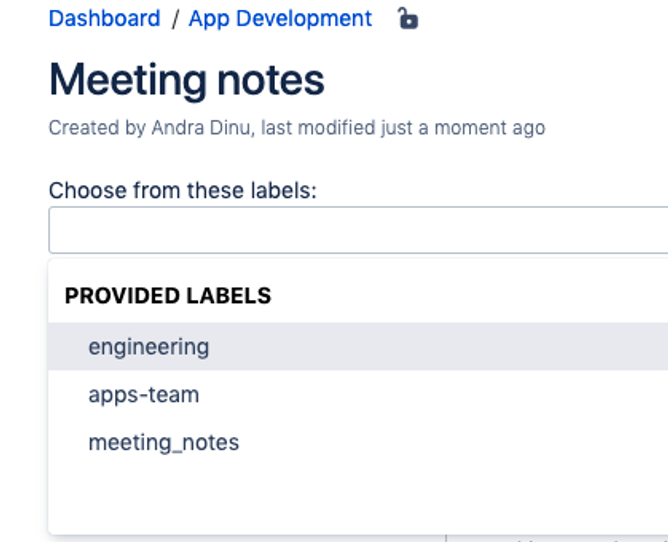
Task: Click the Meeting notes page title
Action: coord(187,79)
